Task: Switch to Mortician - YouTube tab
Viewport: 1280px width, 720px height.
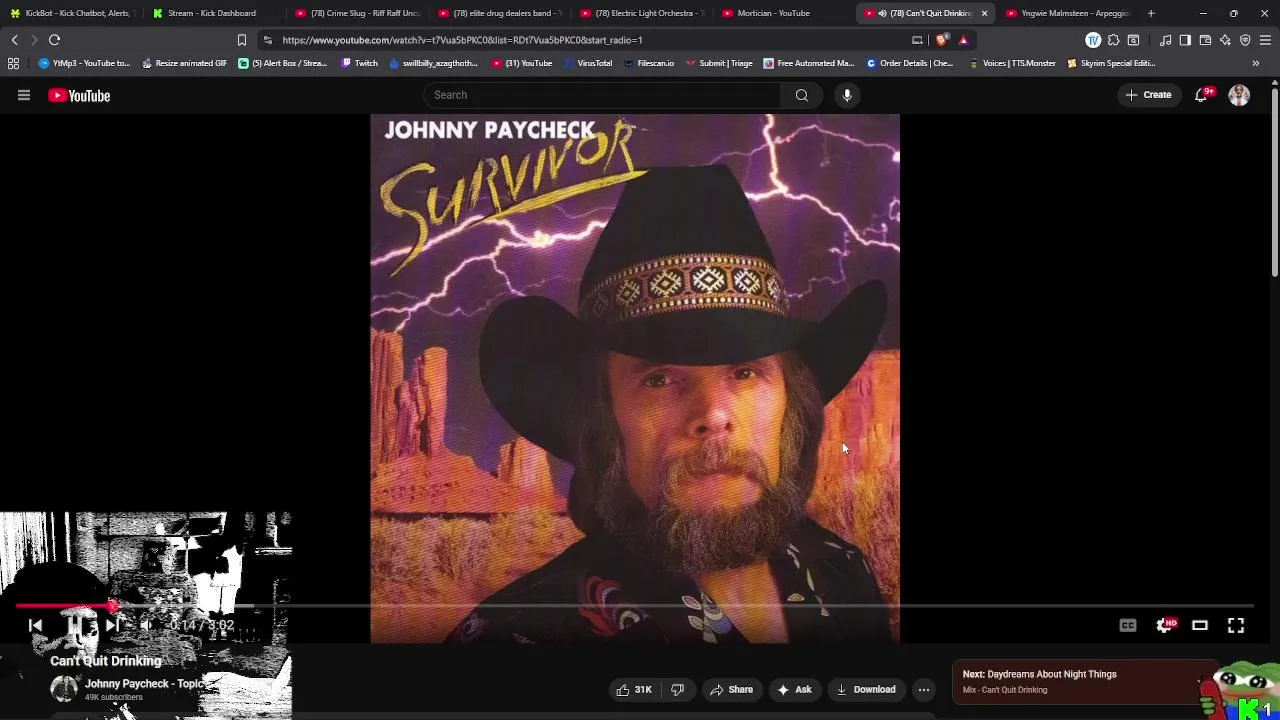Action: (783, 13)
